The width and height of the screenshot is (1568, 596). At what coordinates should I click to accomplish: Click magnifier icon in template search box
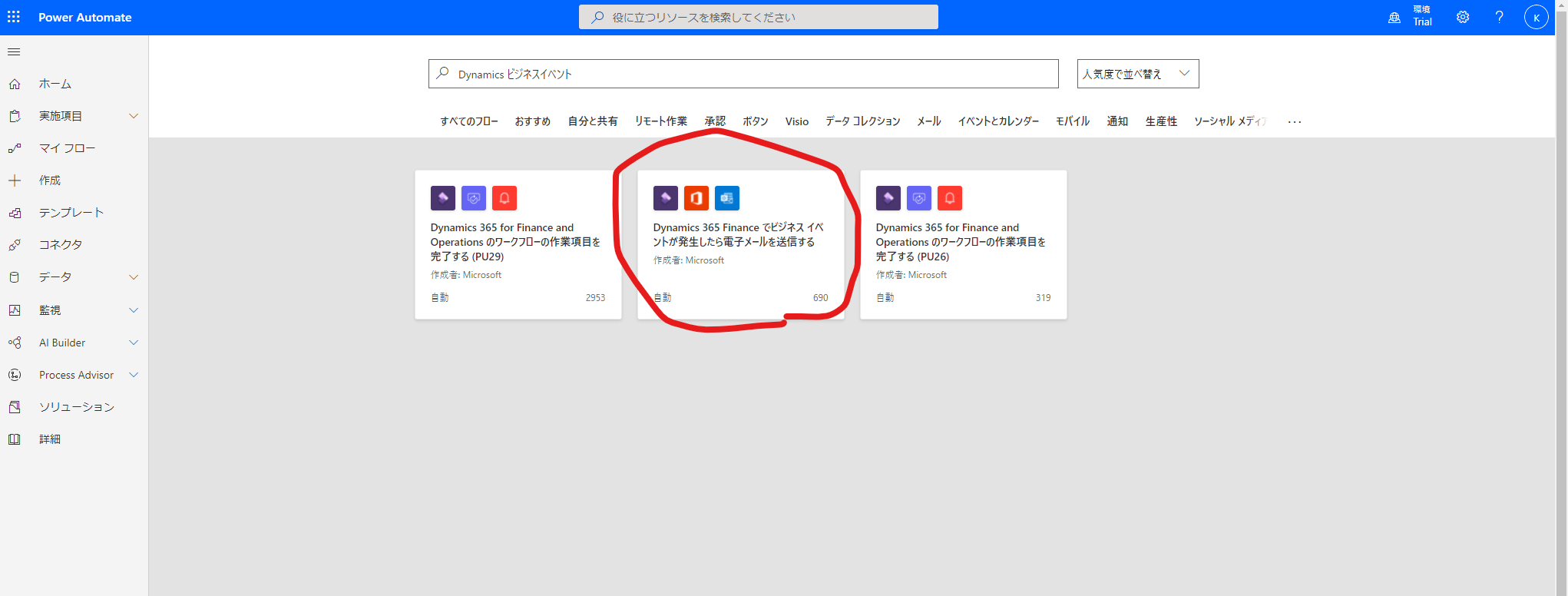coord(442,74)
